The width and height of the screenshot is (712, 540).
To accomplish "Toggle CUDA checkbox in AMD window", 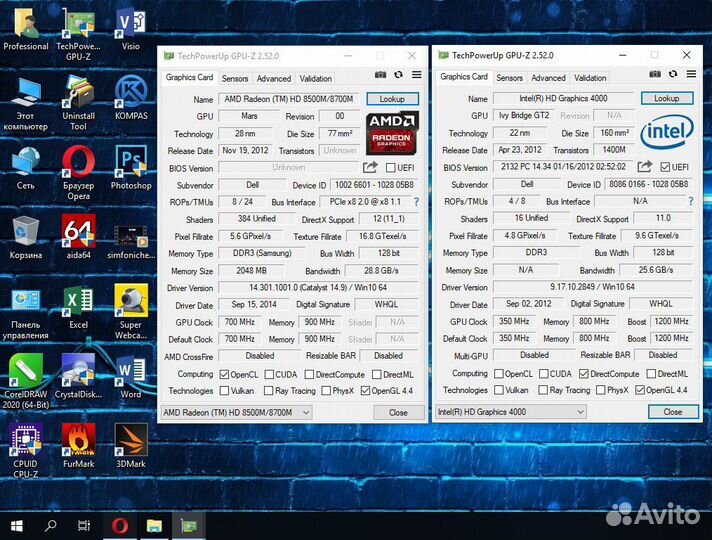I will click(x=269, y=375).
